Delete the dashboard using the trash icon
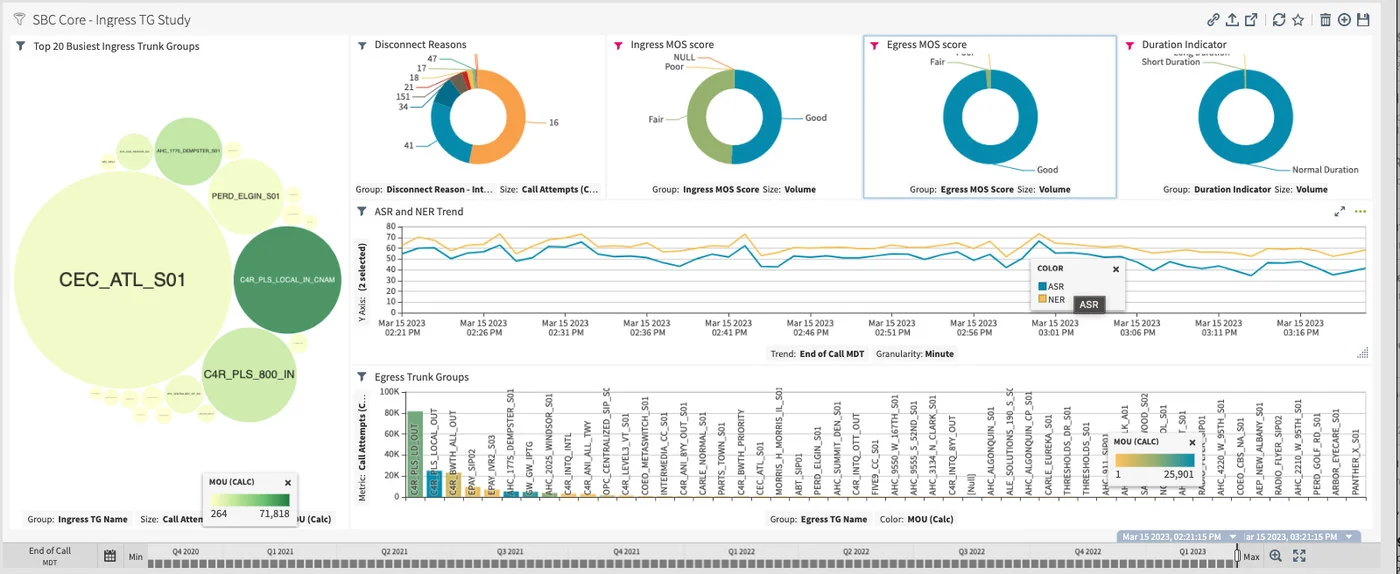The width and height of the screenshot is (1400, 574). click(1325, 20)
